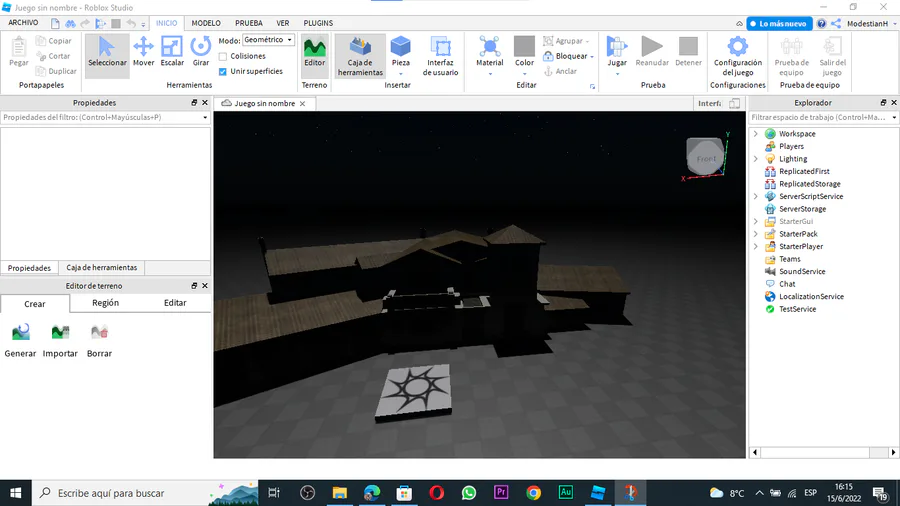The height and width of the screenshot is (506, 900).
Task: Expand the StarterPack node
Action: pos(755,234)
